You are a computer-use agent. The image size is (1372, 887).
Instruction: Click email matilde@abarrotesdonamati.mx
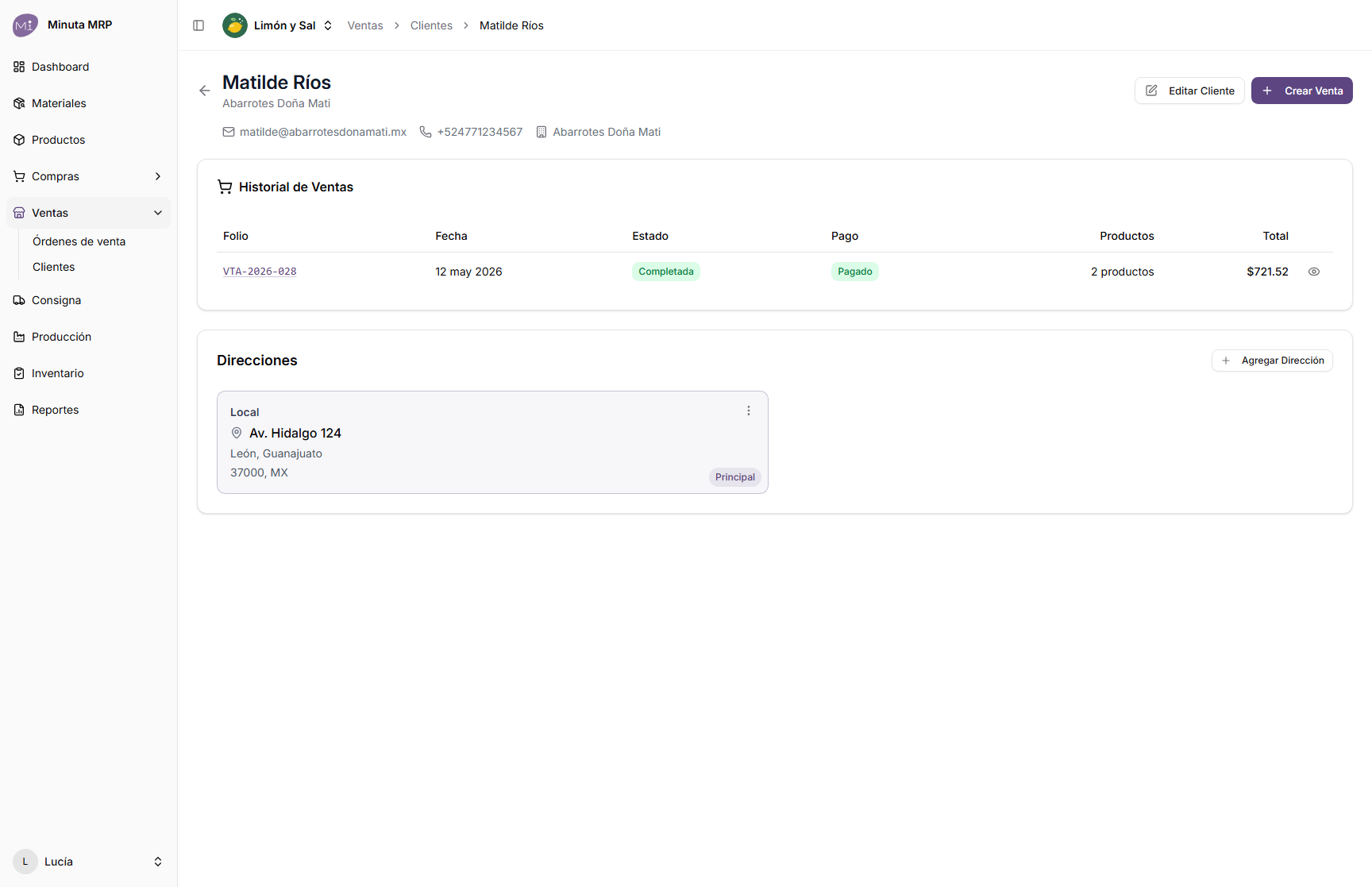coord(323,132)
